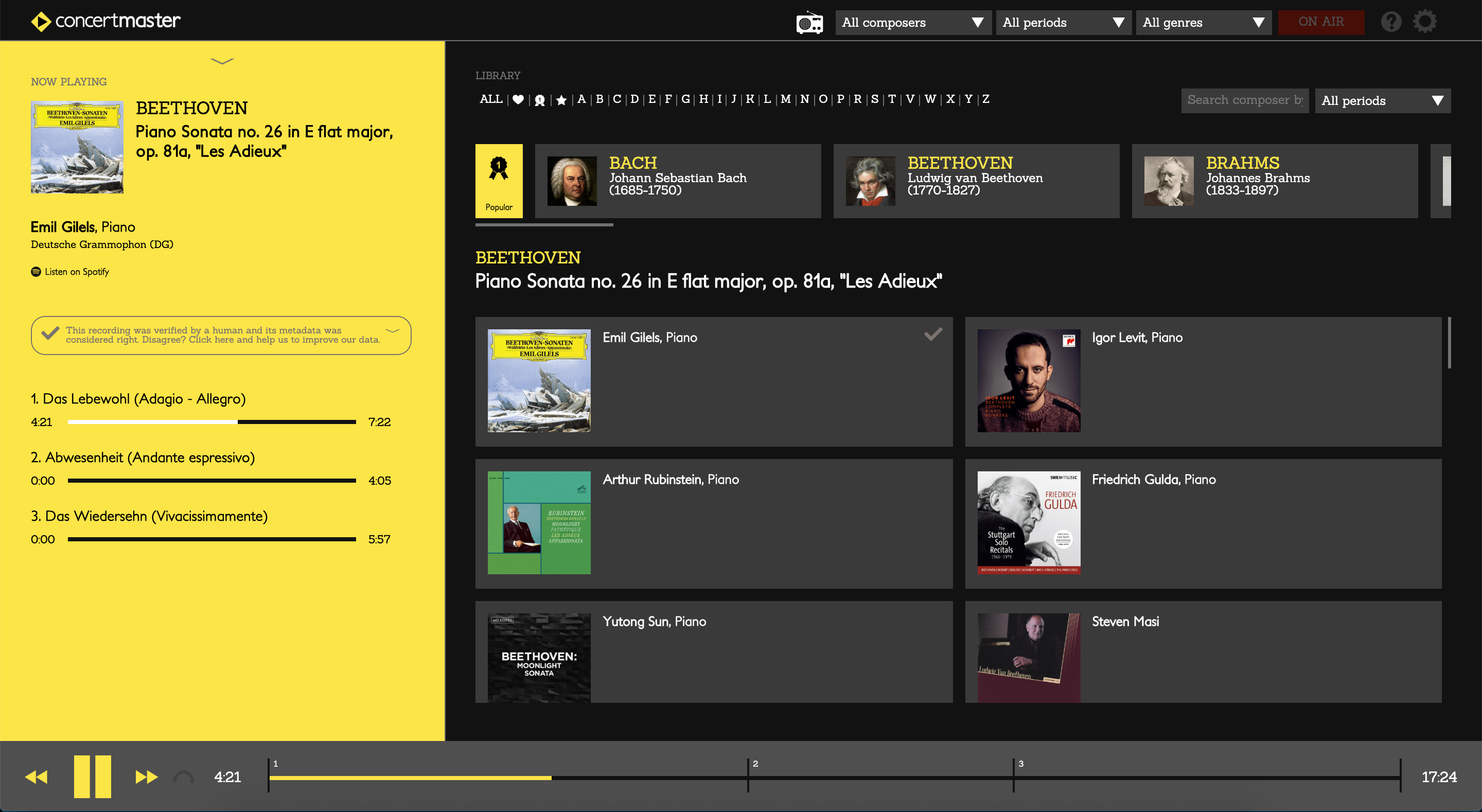Open the radio mode icon
Viewport: 1482px width, 812px height.
809,23
